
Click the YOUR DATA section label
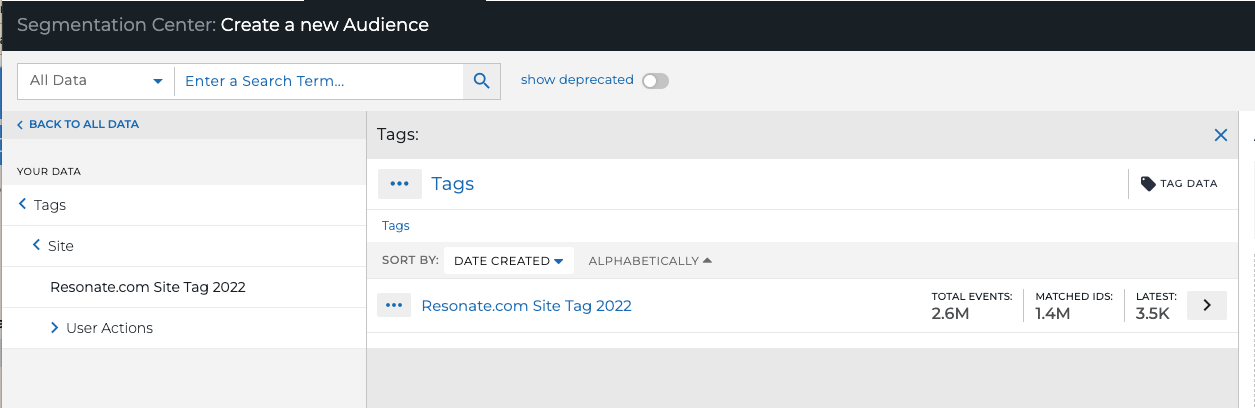(x=49, y=171)
